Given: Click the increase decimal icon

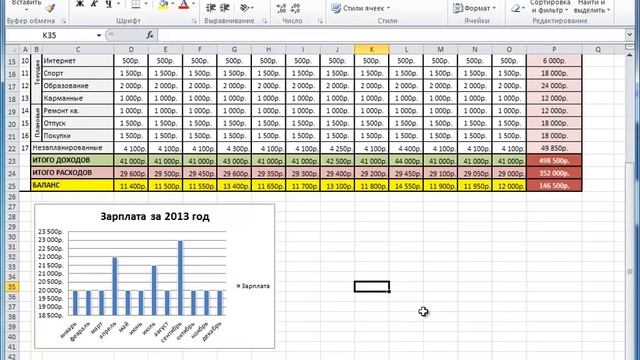Looking at the screenshot, I should 281,8.
